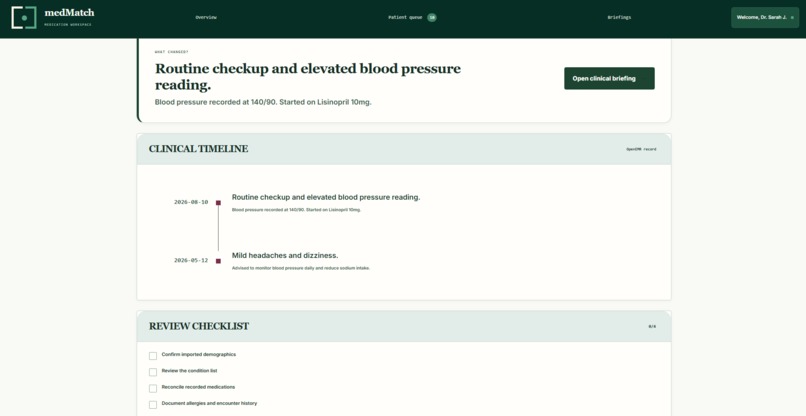This screenshot has height=416, width=806.
Task: Click the checklist progress counter 0/4
Action: pos(652,327)
